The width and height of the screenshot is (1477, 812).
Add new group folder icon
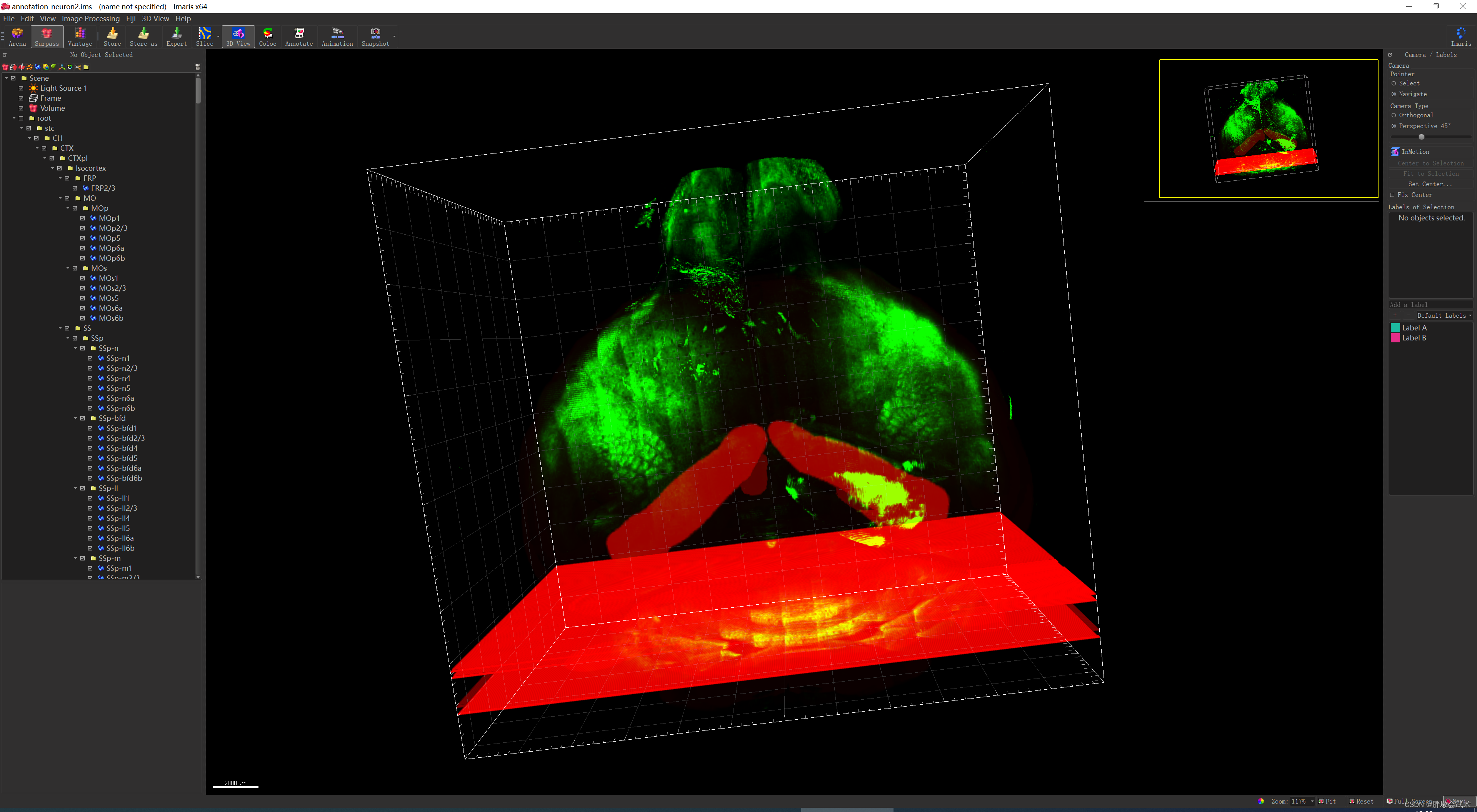coord(86,67)
